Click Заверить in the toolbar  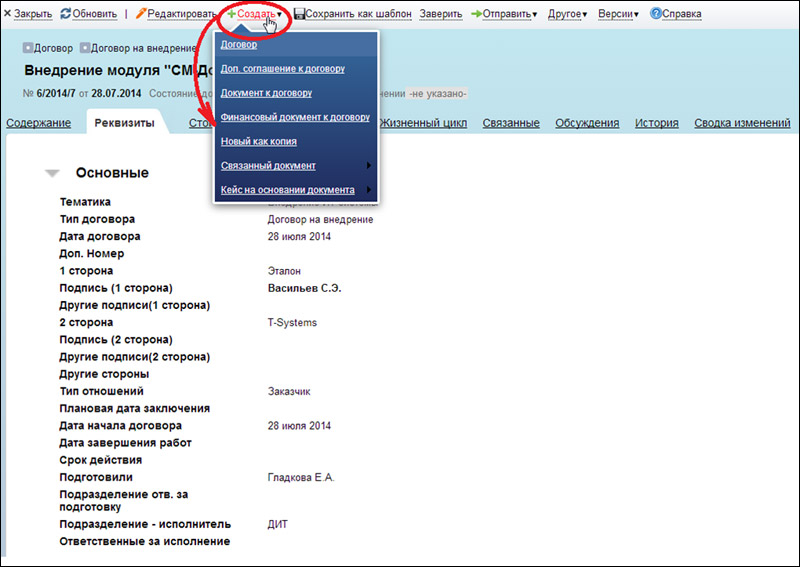point(441,14)
